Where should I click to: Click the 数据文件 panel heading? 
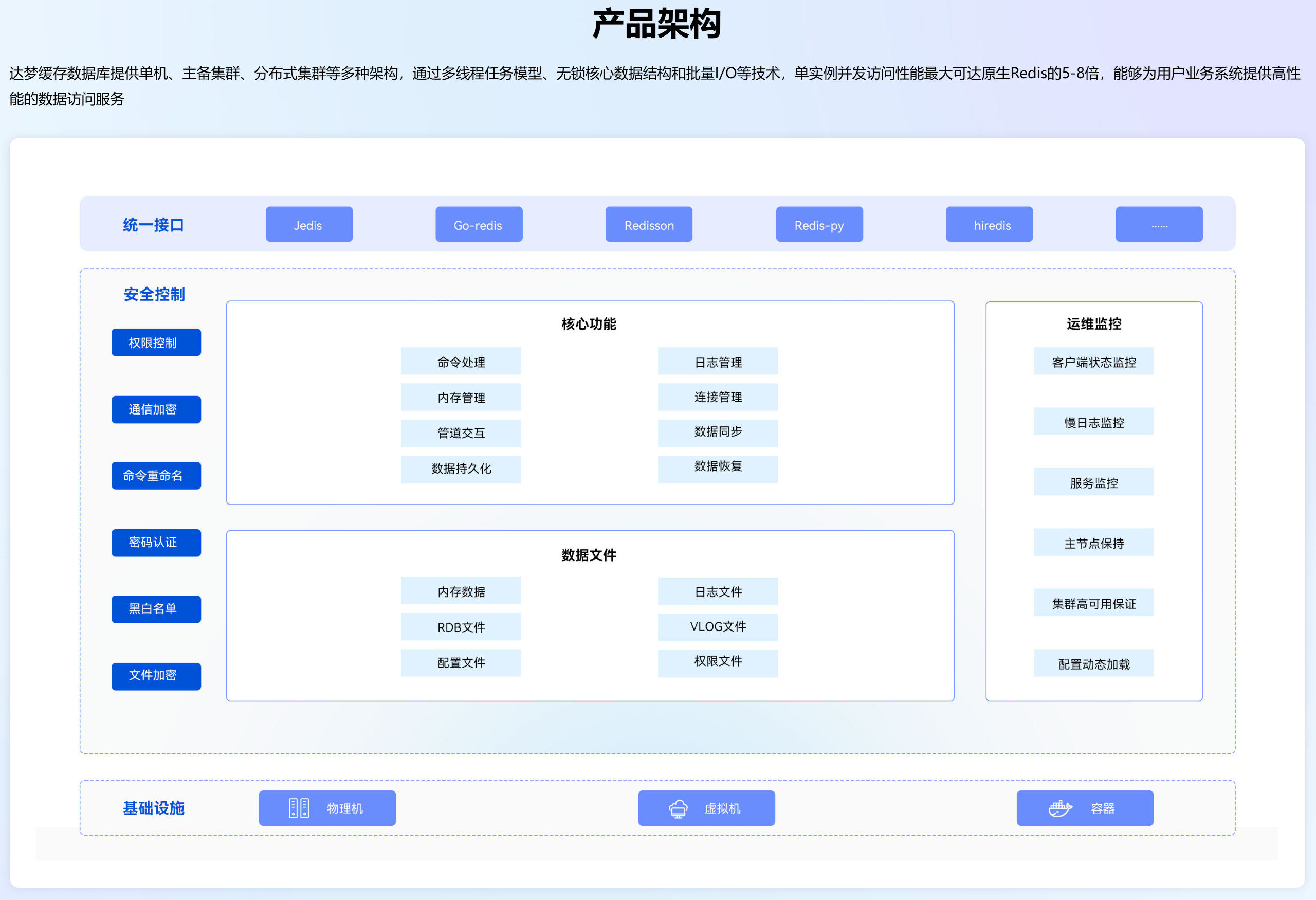click(589, 555)
